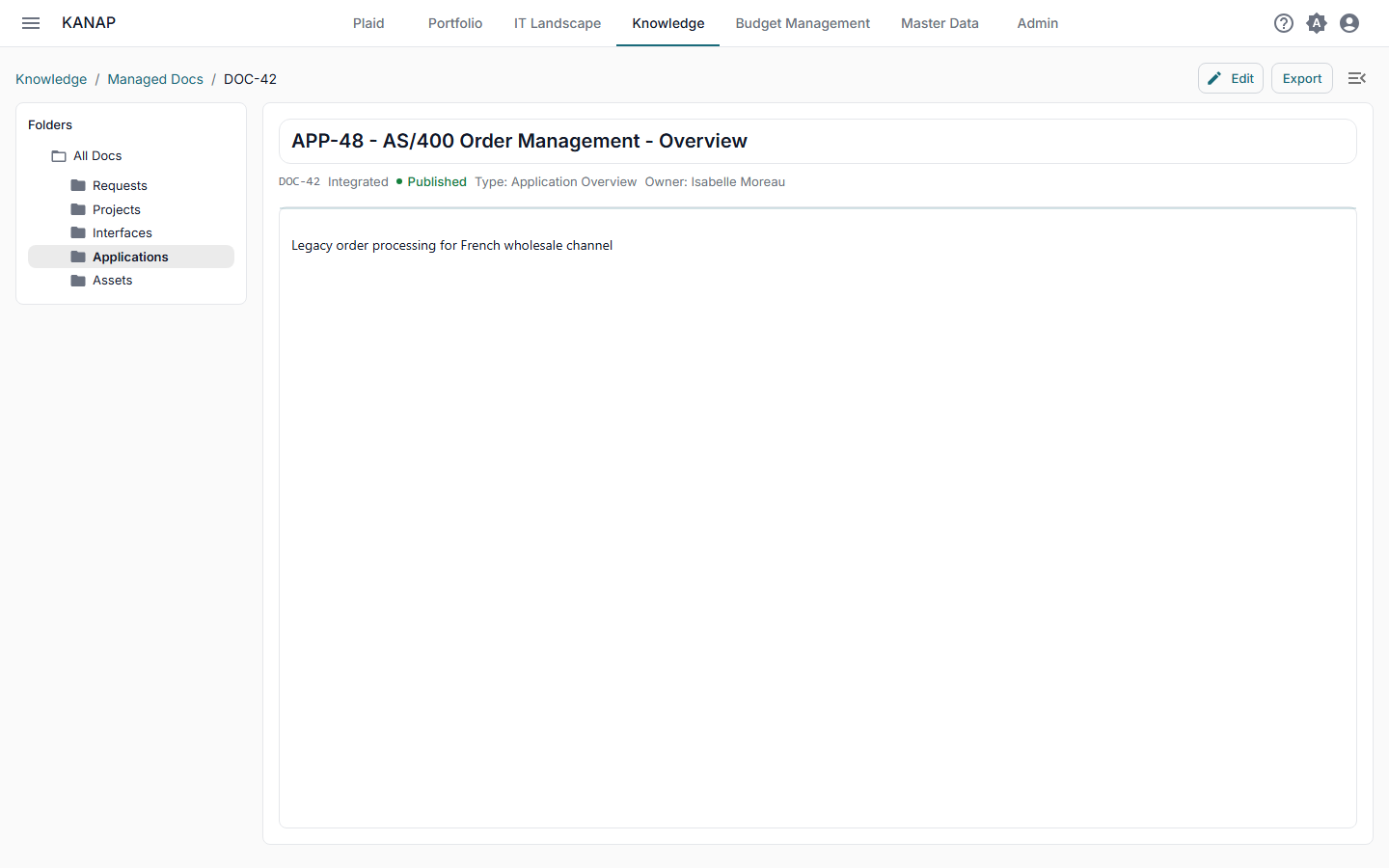The height and width of the screenshot is (868, 1389).
Task: Click the DOC-42 identifier under the title
Action: point(299,181)
